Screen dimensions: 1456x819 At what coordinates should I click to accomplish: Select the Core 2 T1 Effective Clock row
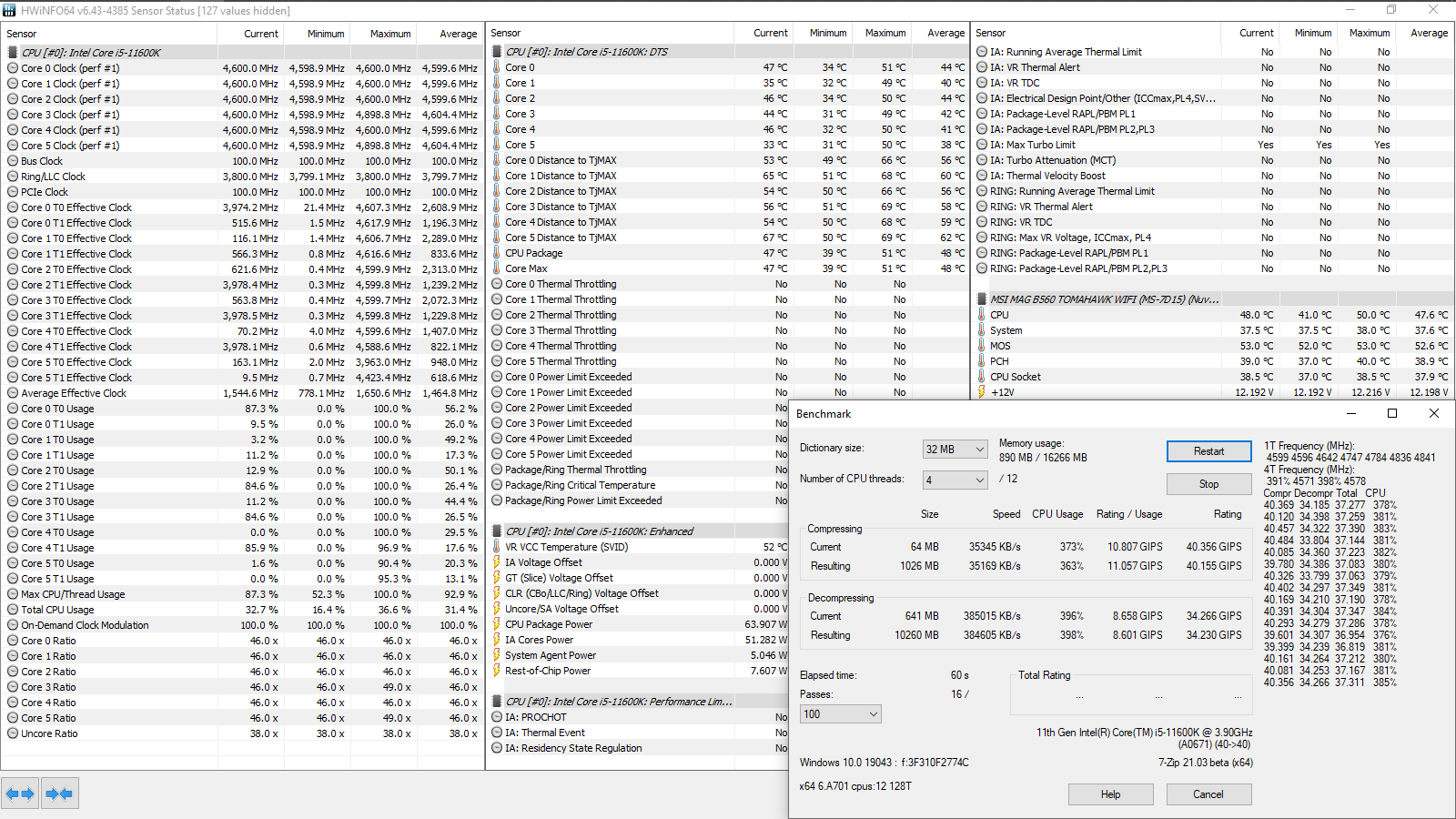point(242,285)
